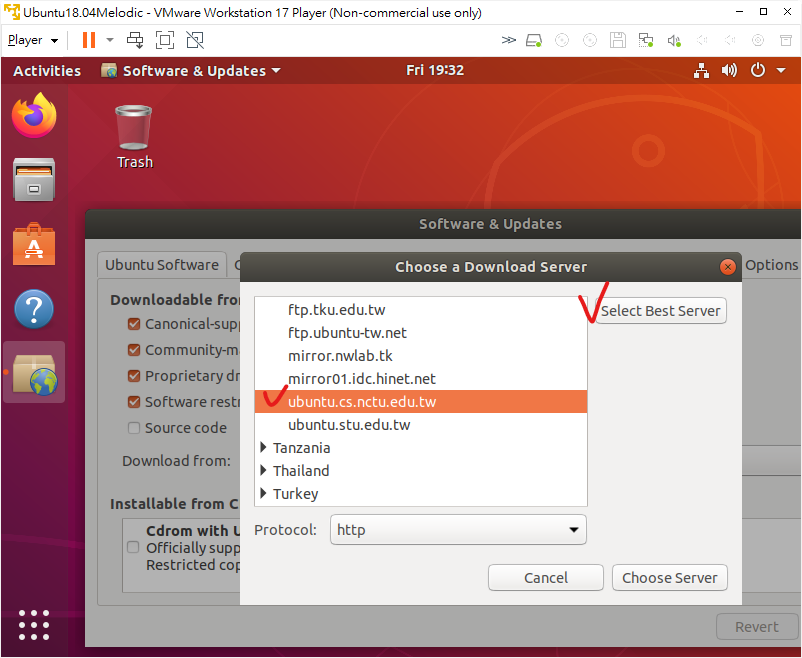Open the Player menu

pos(33,40)
